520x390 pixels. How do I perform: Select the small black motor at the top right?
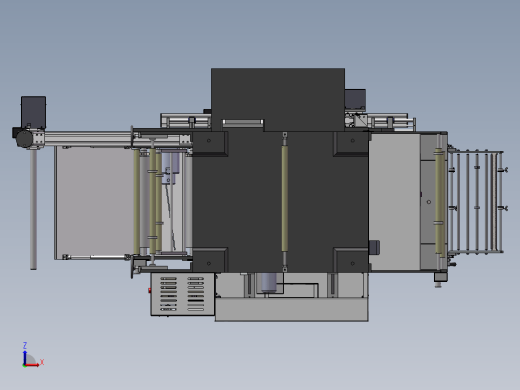[x=355, y=99]
